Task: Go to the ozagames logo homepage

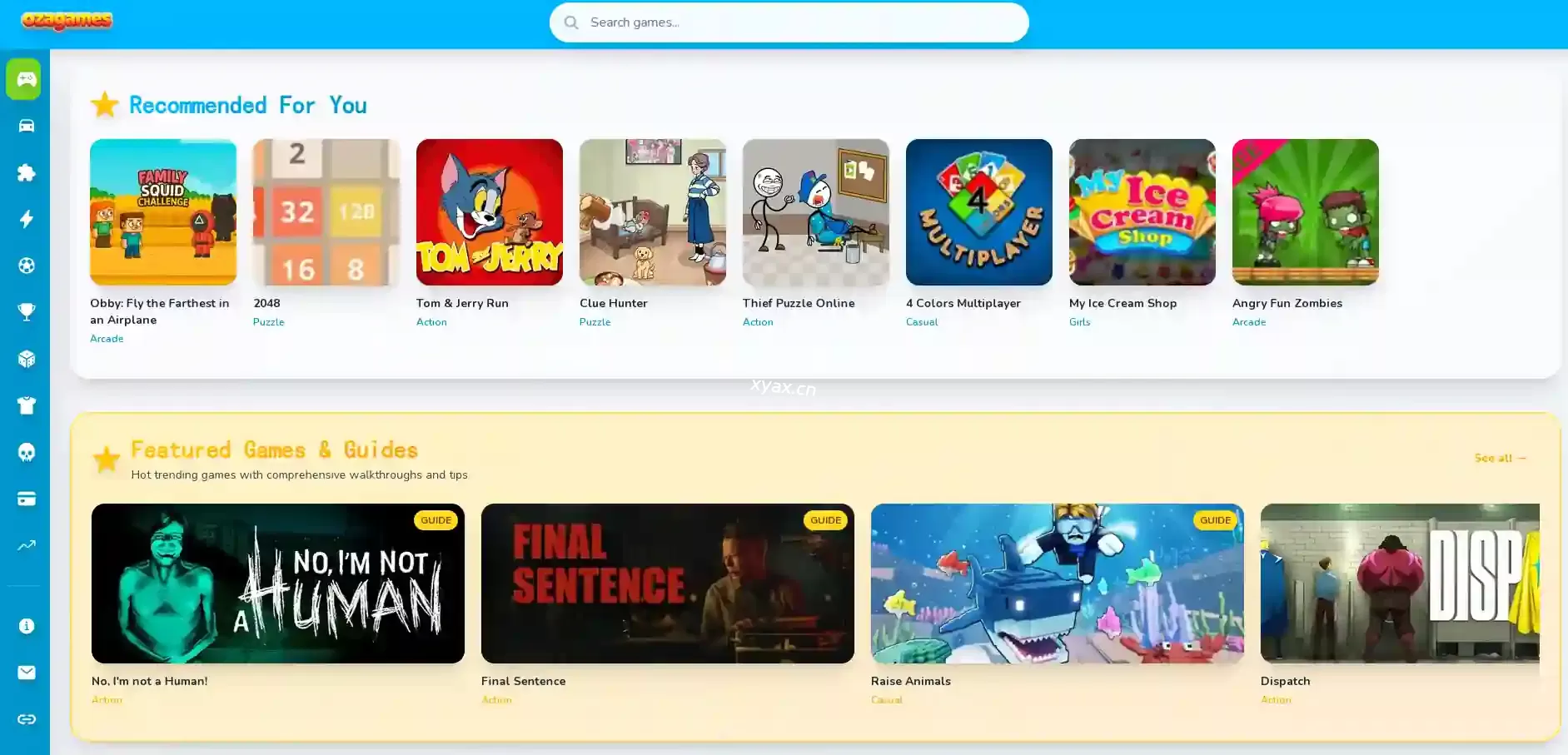Action: [67, 21]
